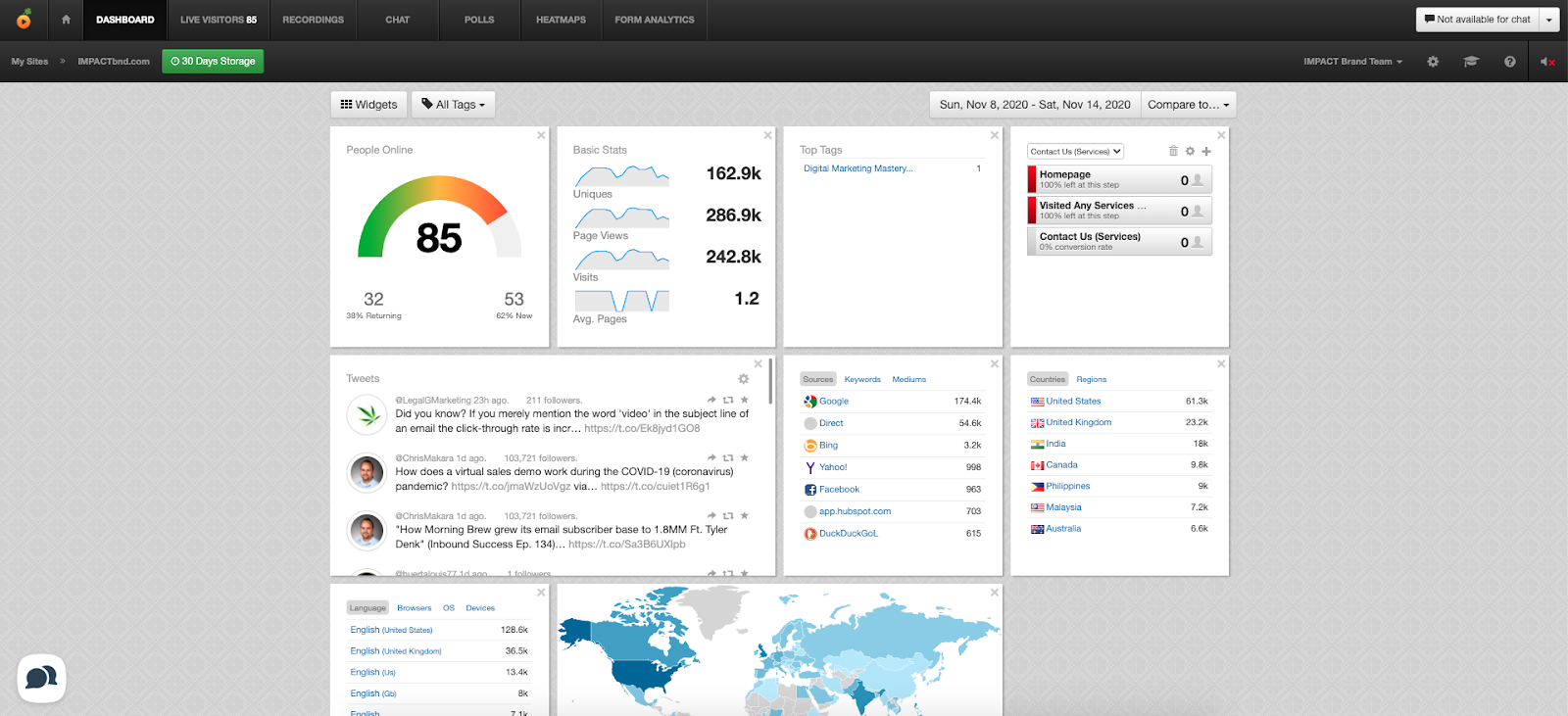Open the settings gear in top bar
This screenshot has width=1568, height=716.
[x=1433, y=62]
